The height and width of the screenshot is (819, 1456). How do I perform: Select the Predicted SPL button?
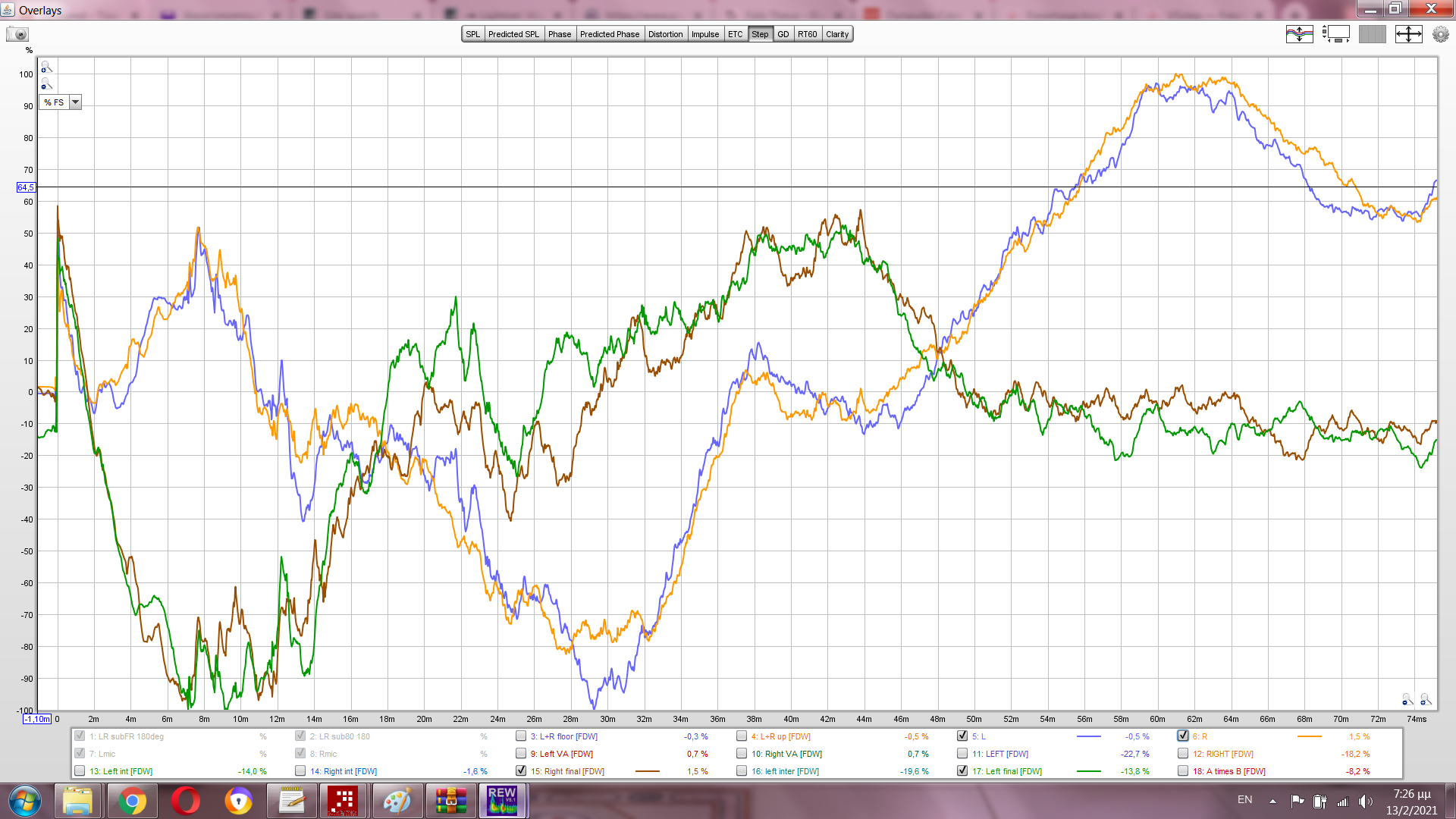point(513,34)
